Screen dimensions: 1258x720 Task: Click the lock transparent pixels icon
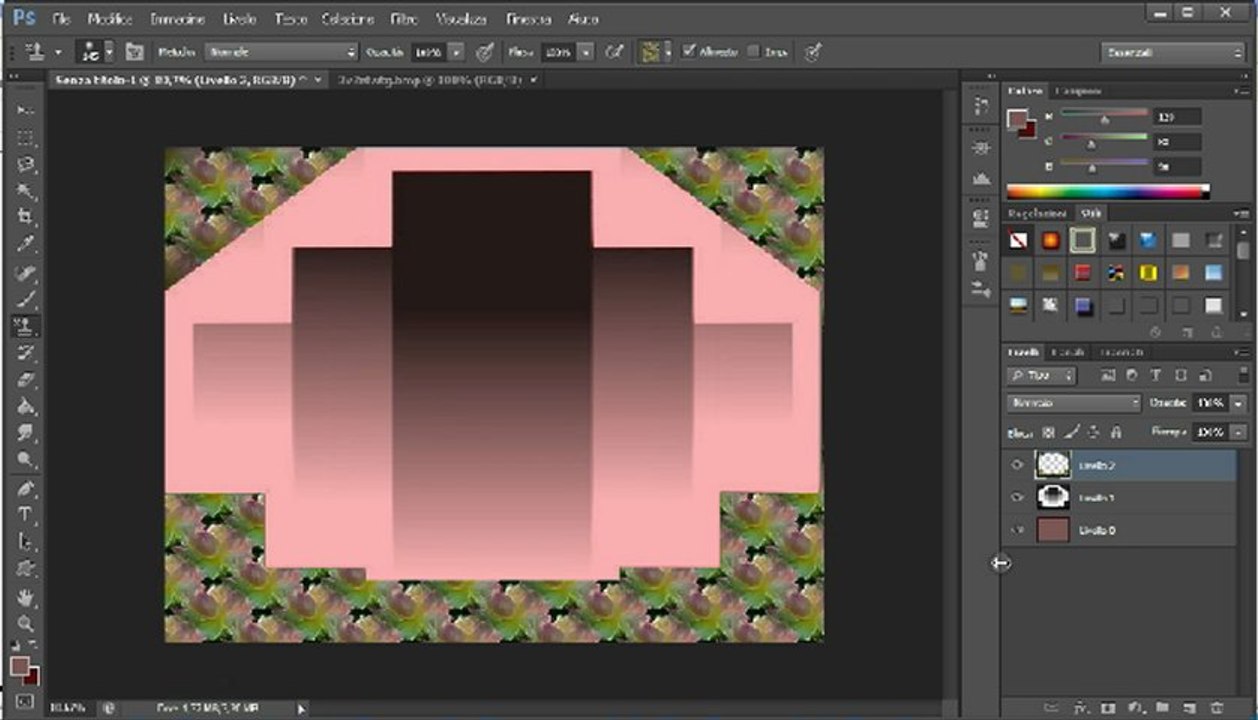click(1049, 432)
